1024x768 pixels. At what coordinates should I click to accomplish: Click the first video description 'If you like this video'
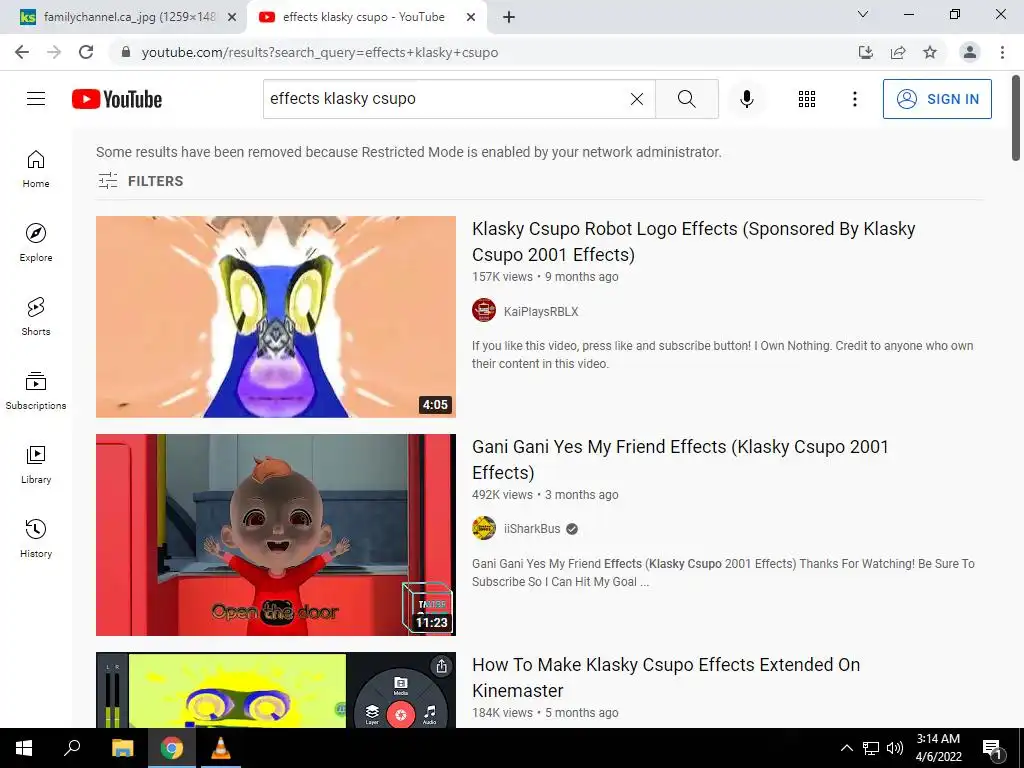(x=722, y=355)
